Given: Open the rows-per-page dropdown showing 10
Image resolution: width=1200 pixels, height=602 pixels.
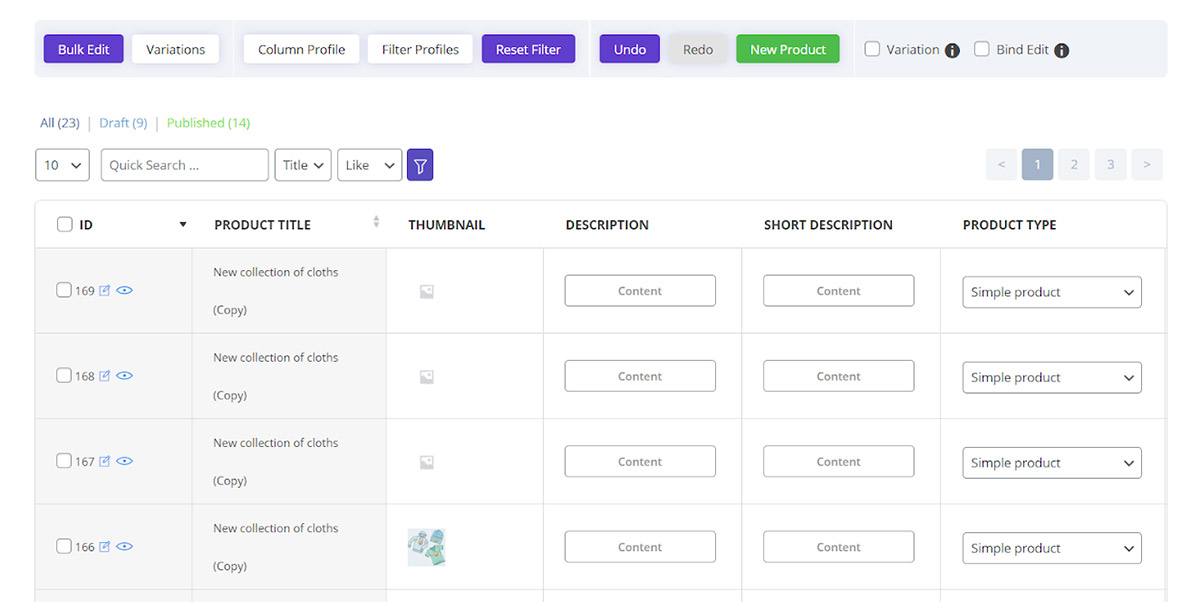Looking at the screenshot, I should click(x=62, y=165).
